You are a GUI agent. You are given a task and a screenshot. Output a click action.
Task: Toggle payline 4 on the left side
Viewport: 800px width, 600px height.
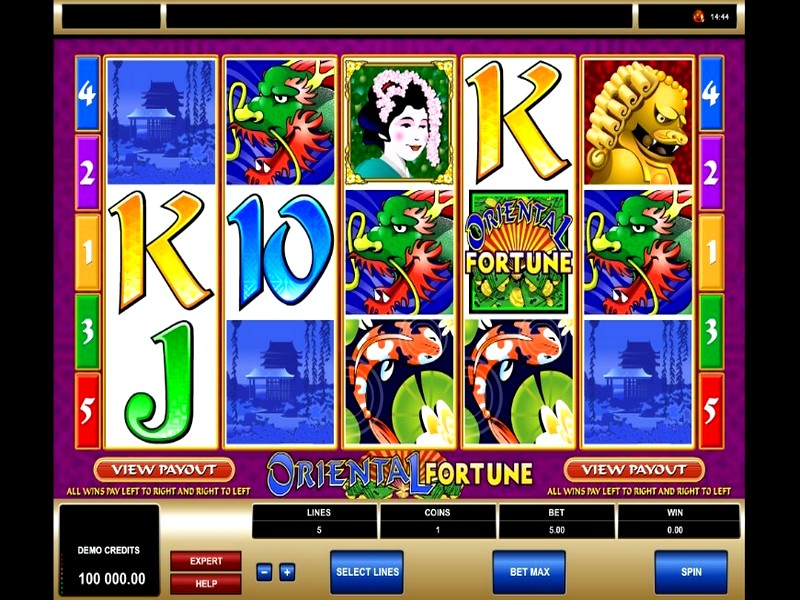(x=87, y=93)
